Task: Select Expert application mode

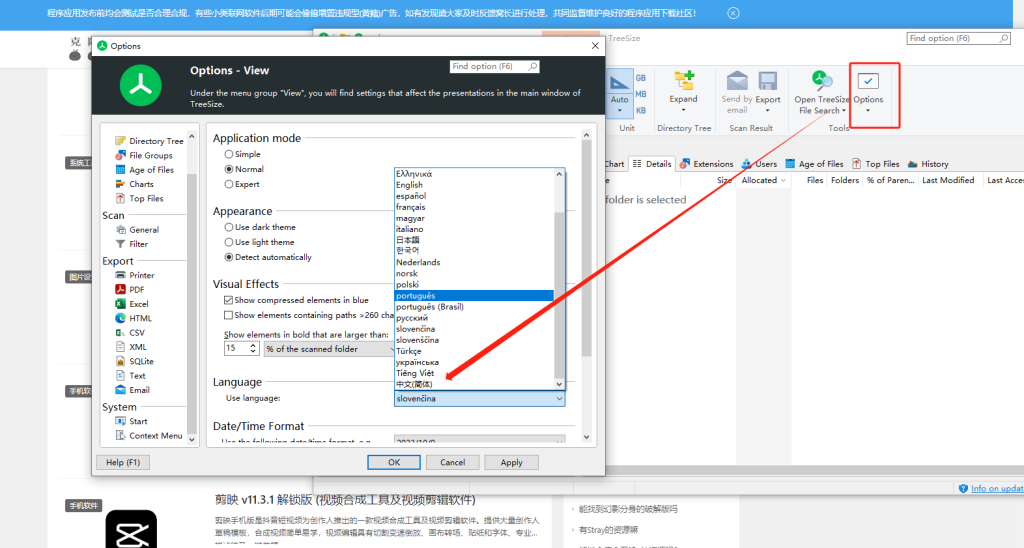Action: coord(229,184)
